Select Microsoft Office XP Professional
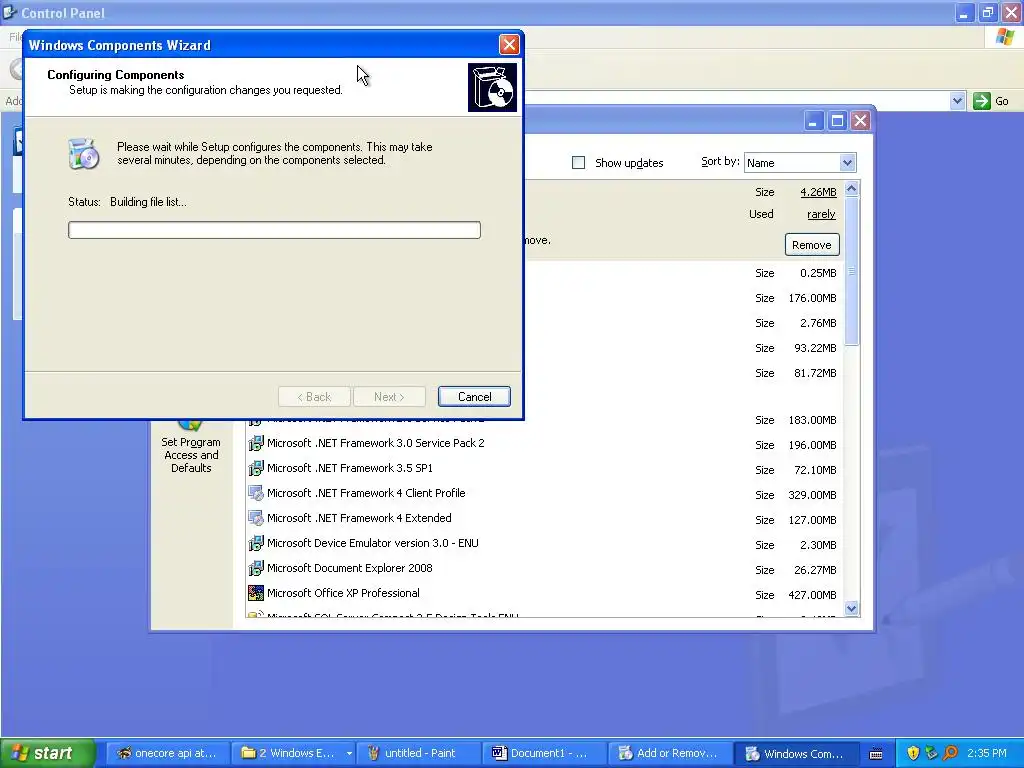The image size is (1024, 768). point(343,593)
